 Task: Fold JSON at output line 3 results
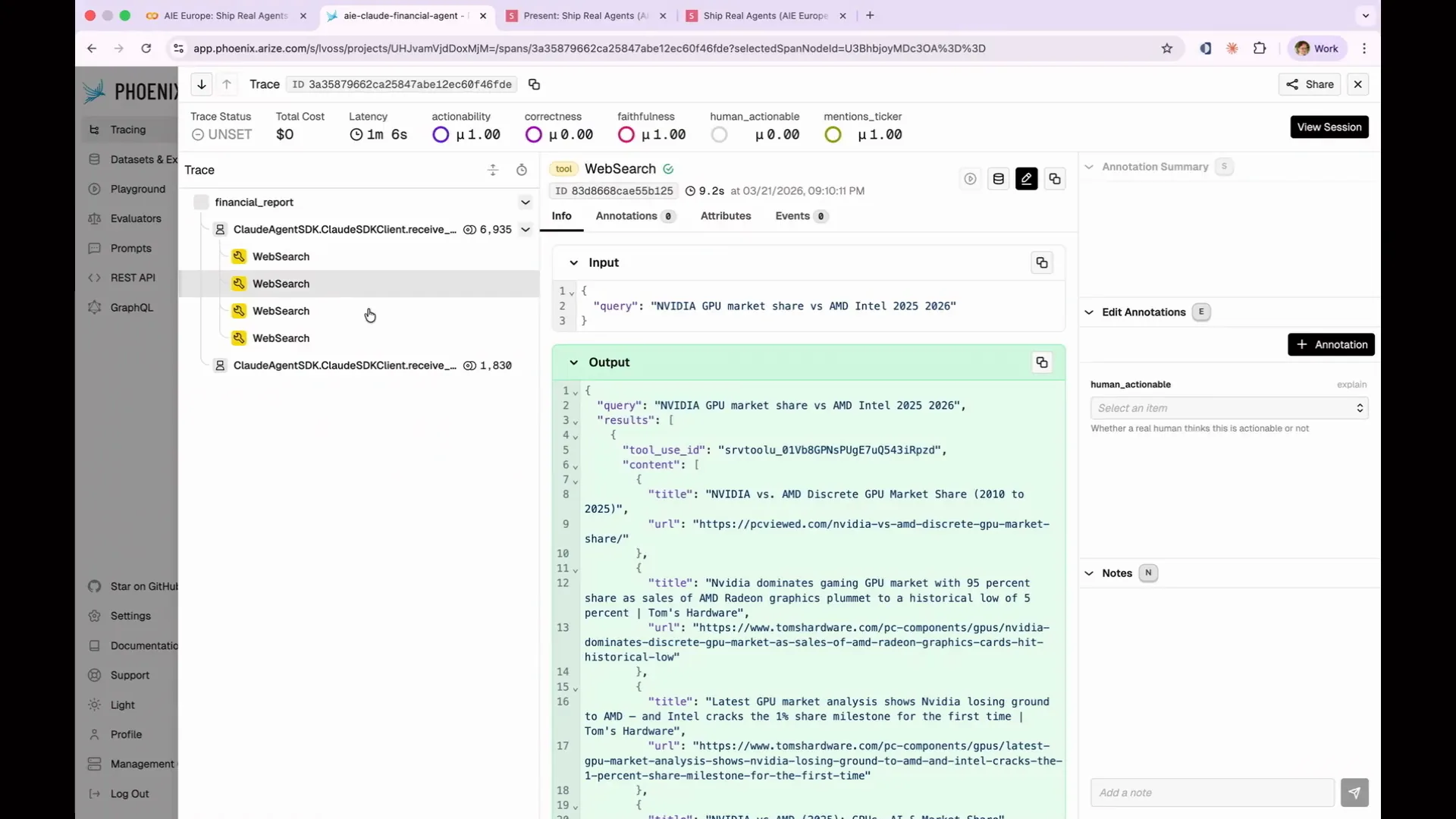click(x=575, y=422)
